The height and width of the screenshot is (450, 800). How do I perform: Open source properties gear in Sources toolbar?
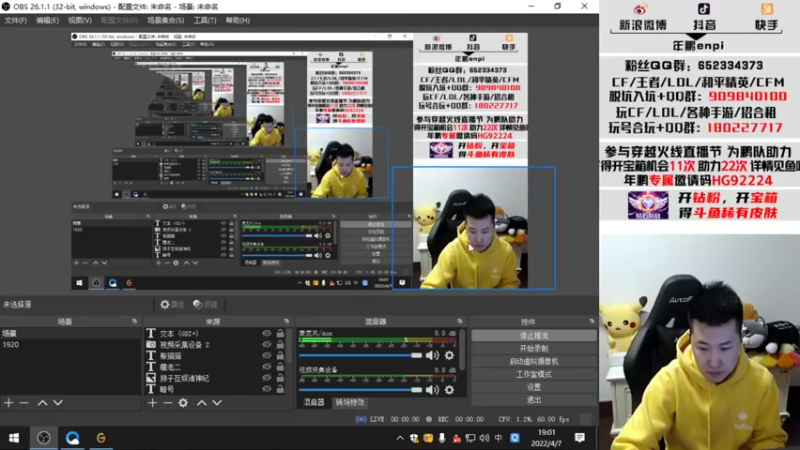[183, 403]
